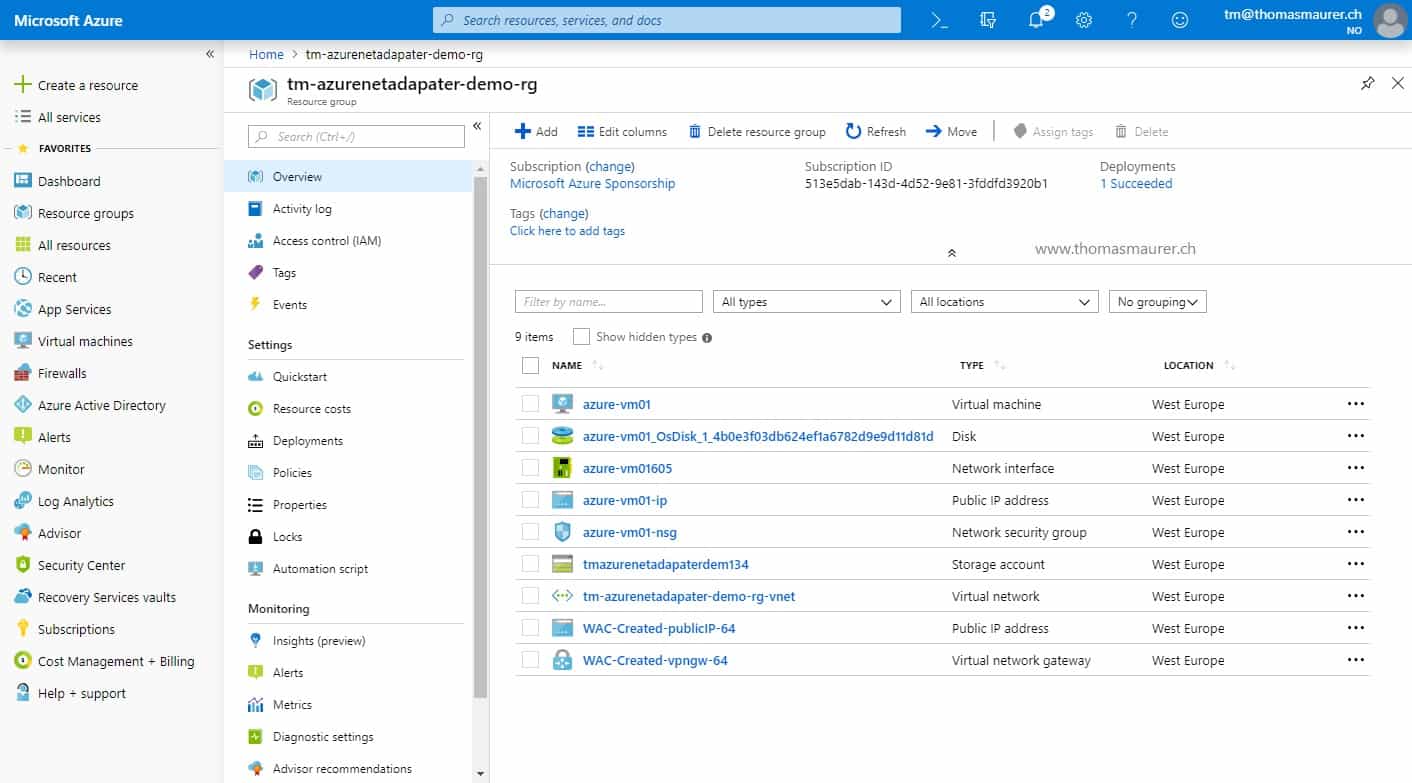Click the azure-vm01-nsg shield icon

point(562,532)
